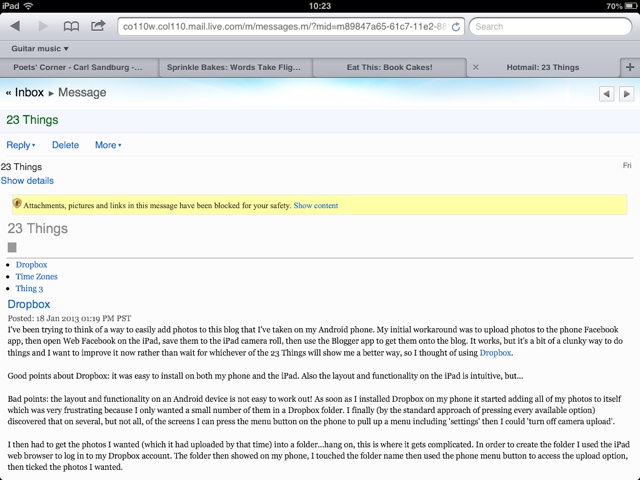The image size is (640, 480).
Task: Tap the blocked-content warning shield icon
Action: tap(17, 203)
